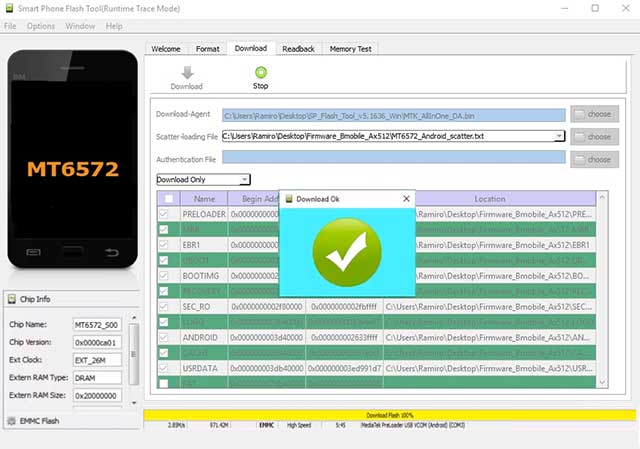Click the Download-Agent path field
This screenshot has height=449, width=640.
(x=394, y=116)
